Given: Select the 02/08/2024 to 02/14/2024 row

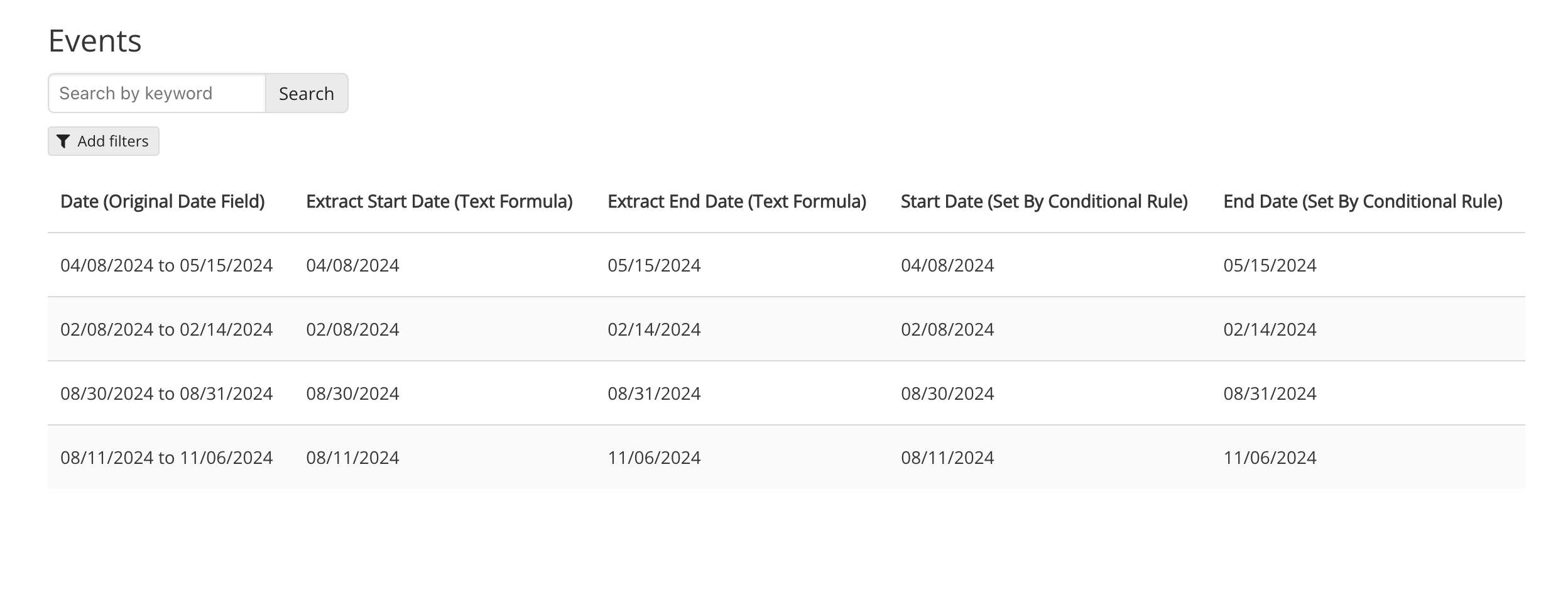Looking at the screenshot, I should pos(166,329).
